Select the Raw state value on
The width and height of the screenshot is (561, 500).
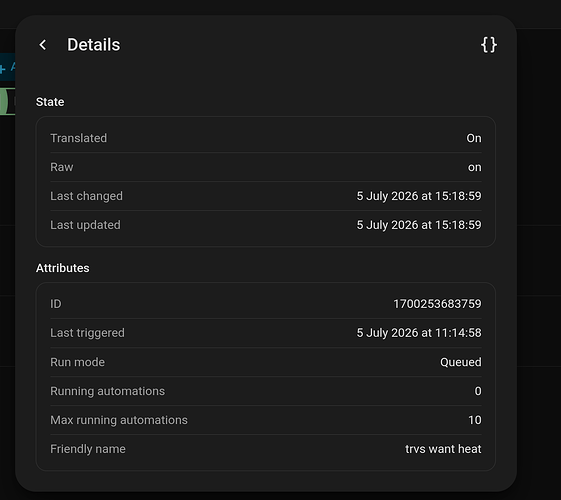pyautogui.click(x=474, y=167)
